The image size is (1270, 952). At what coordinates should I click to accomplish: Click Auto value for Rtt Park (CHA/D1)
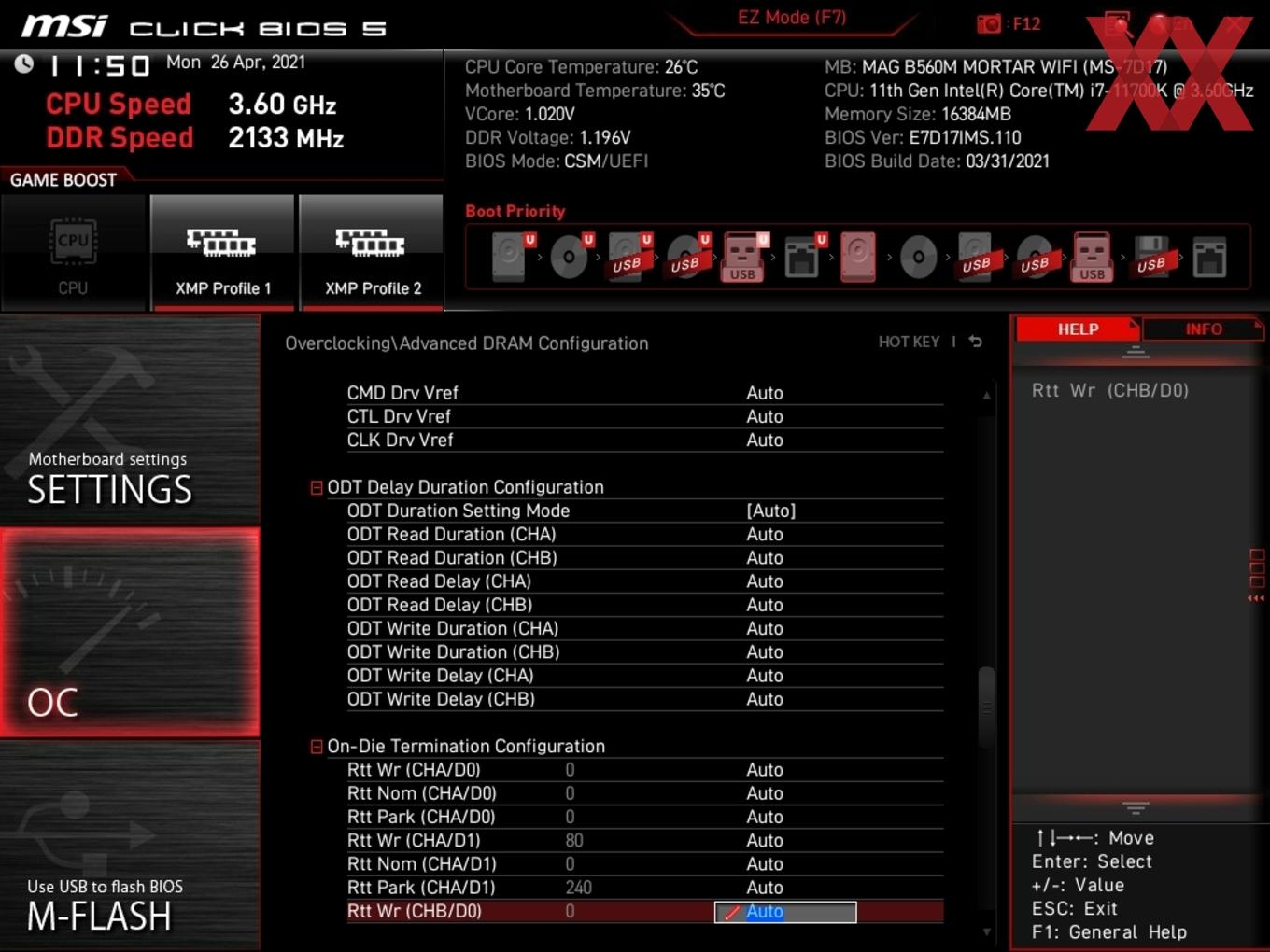tap(765, 888)
